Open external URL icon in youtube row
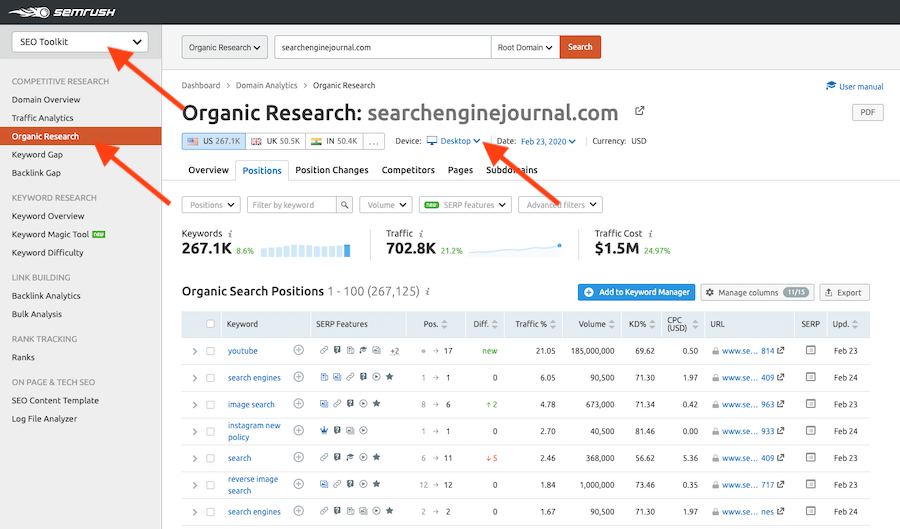The width and height of the screenshot is (900, 529). [781, 350]
